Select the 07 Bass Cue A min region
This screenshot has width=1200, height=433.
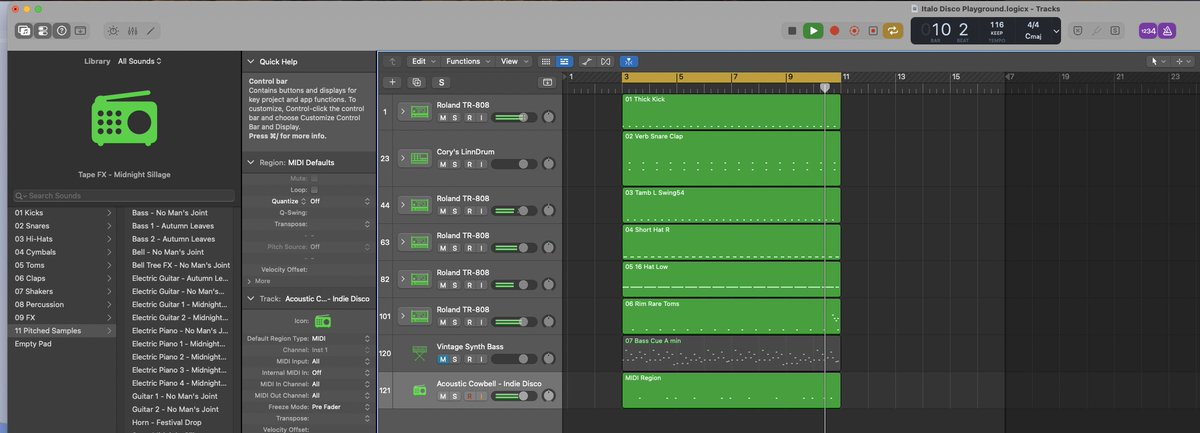(x=731, y=352)
